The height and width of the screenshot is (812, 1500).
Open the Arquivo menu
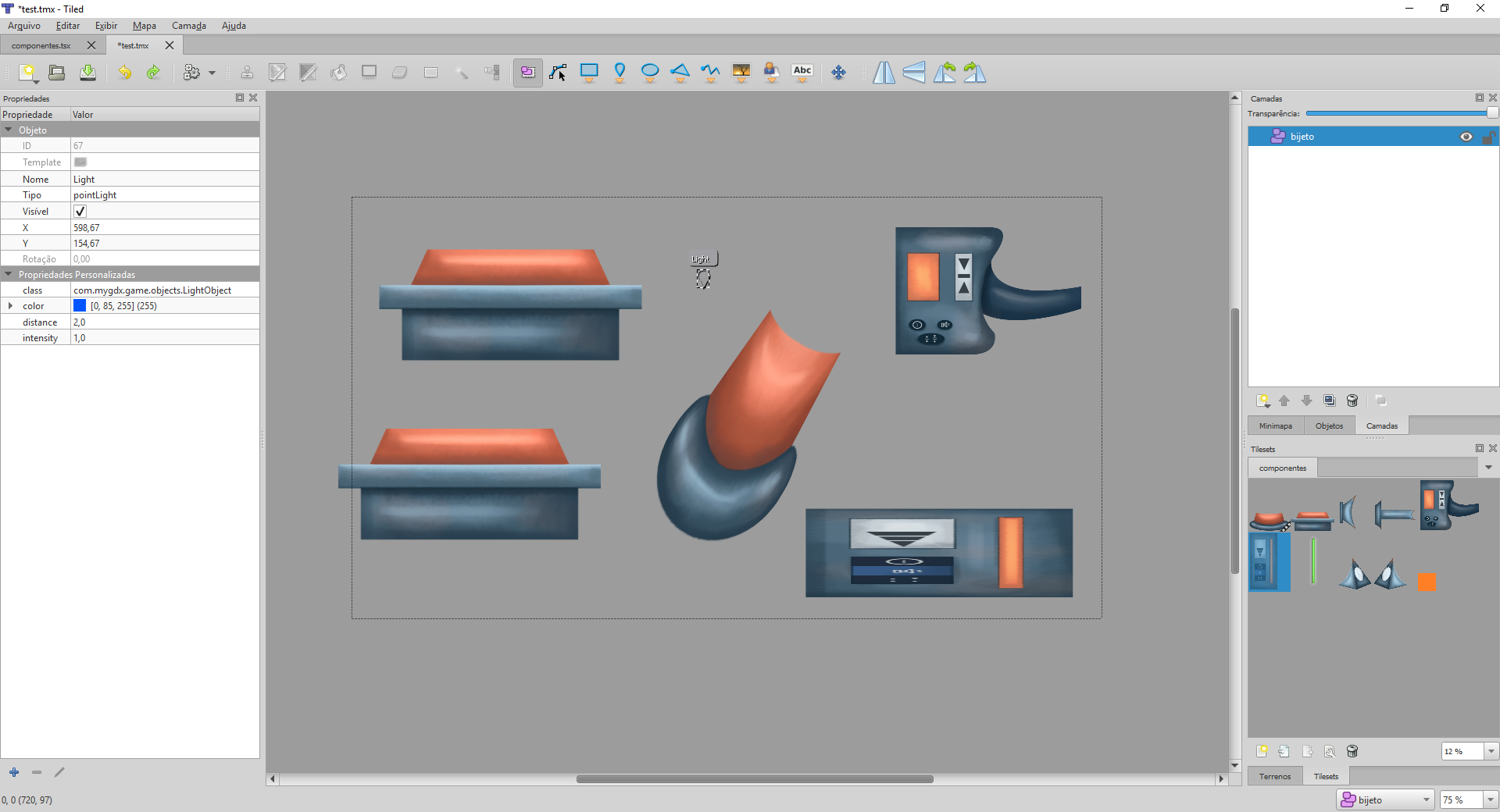click(24, 26)
